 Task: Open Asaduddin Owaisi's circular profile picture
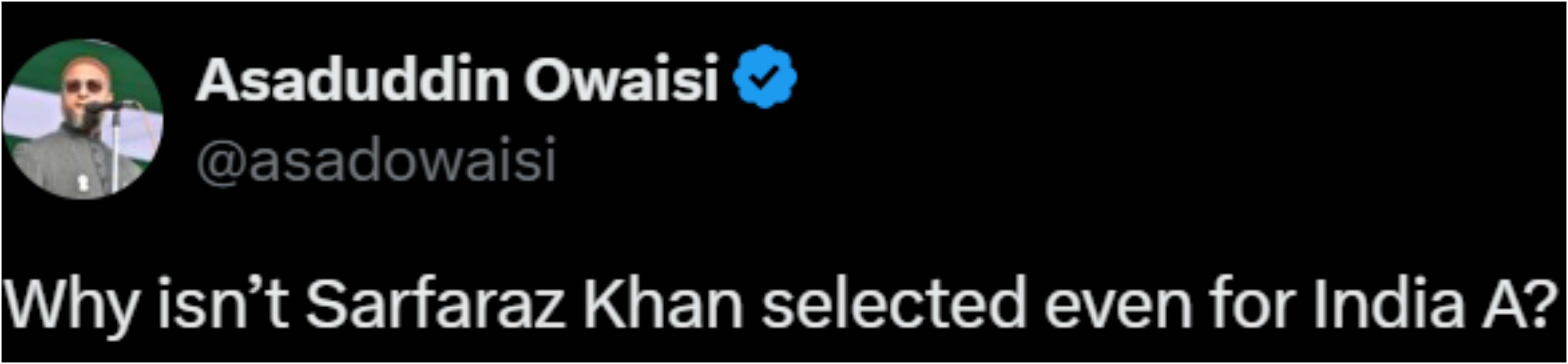point(83,119)
